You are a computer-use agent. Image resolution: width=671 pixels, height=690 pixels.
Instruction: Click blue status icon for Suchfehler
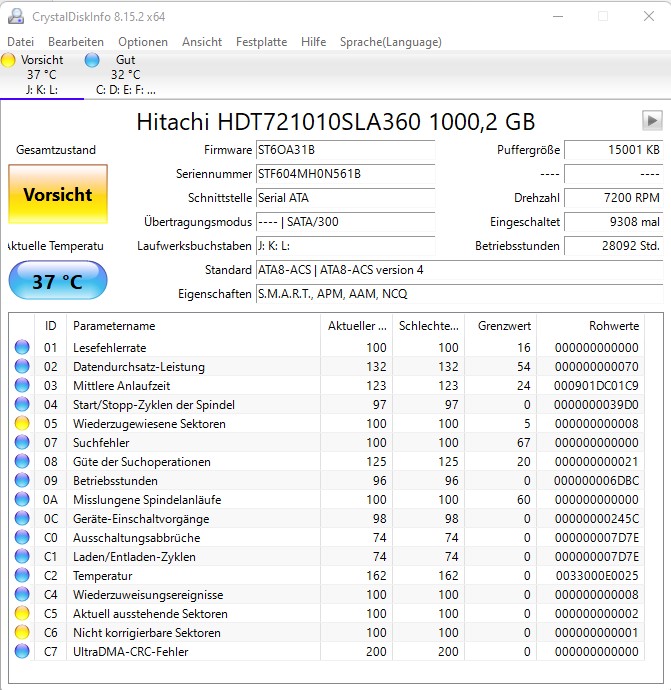22,442
